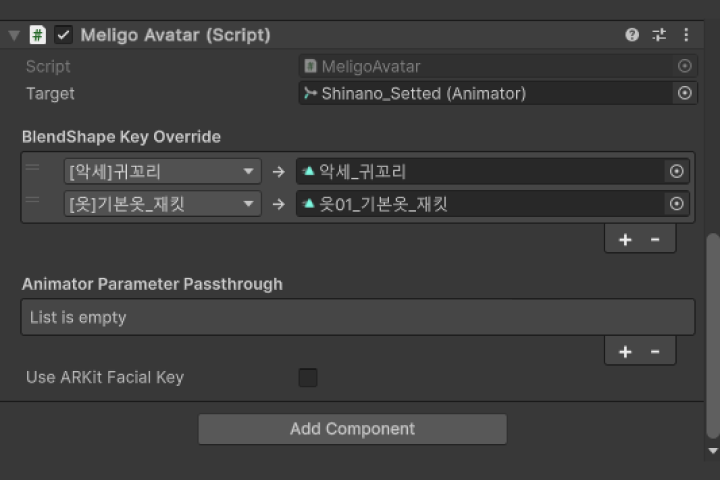The width and height of the screenshot is (720, 480).
Task: Click the C# script icon in component header
Action: click(x=38, y=35)
